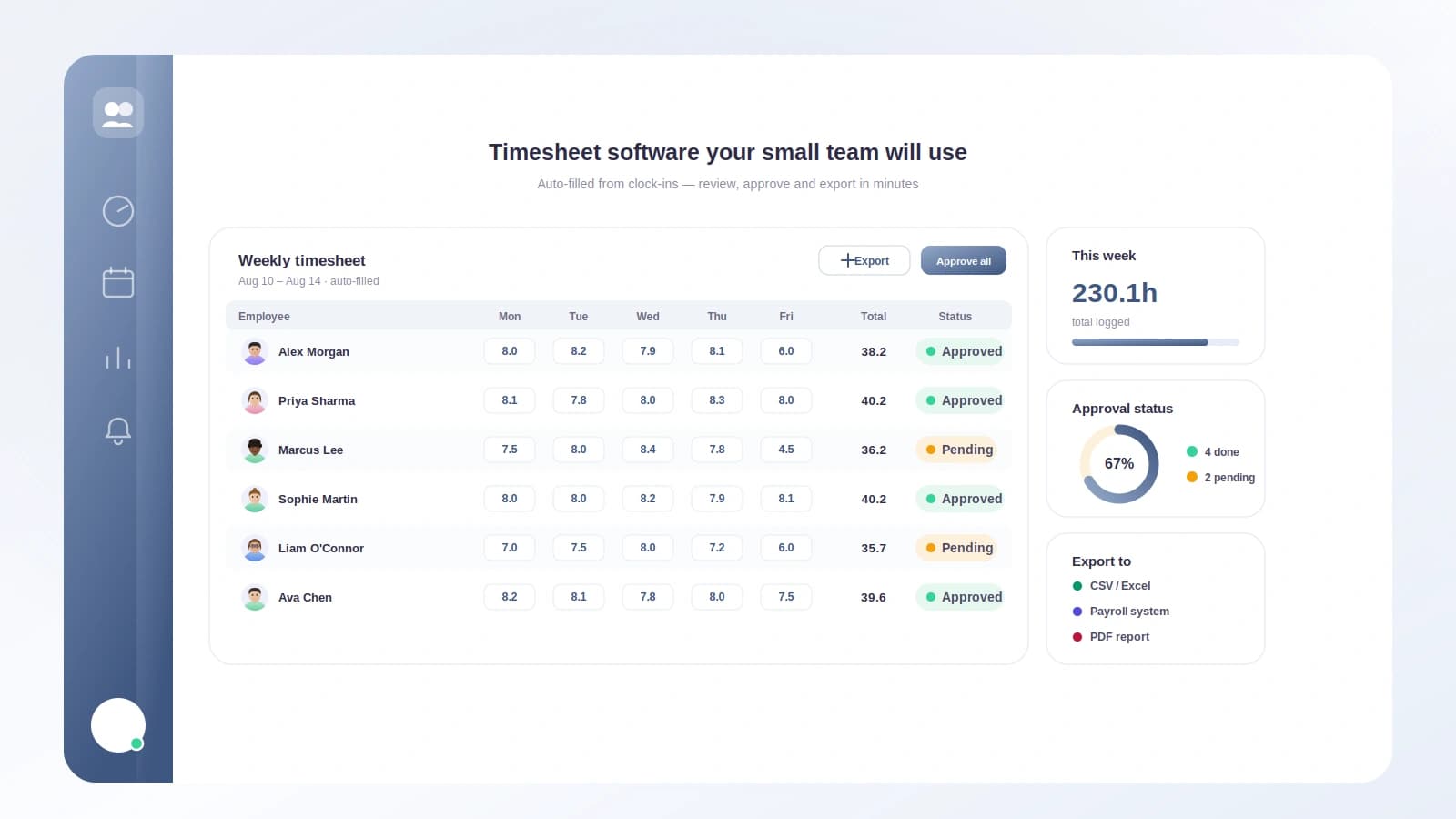Click the Approve all button
Screen dimensions: 1456x819
(964, 260)
